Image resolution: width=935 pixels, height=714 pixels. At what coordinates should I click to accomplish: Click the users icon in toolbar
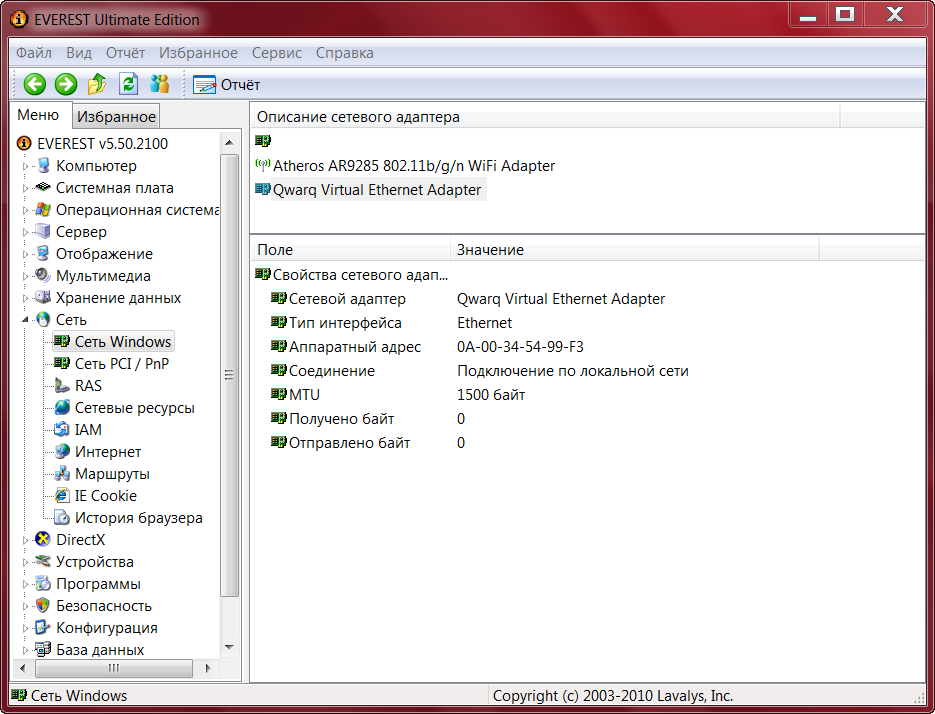pyautogui.click(x=159, y=85)
